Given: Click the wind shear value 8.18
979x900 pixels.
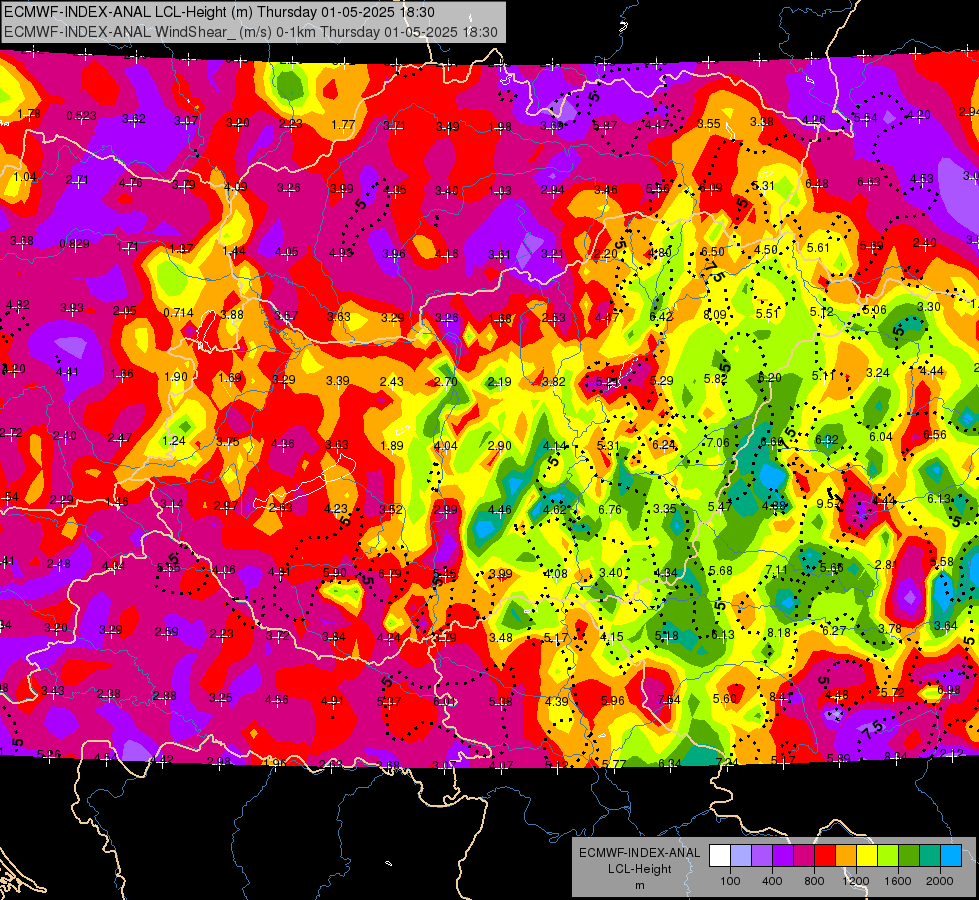Looking at the screenshot, I should pyautogui.click(x=779, y=633).
